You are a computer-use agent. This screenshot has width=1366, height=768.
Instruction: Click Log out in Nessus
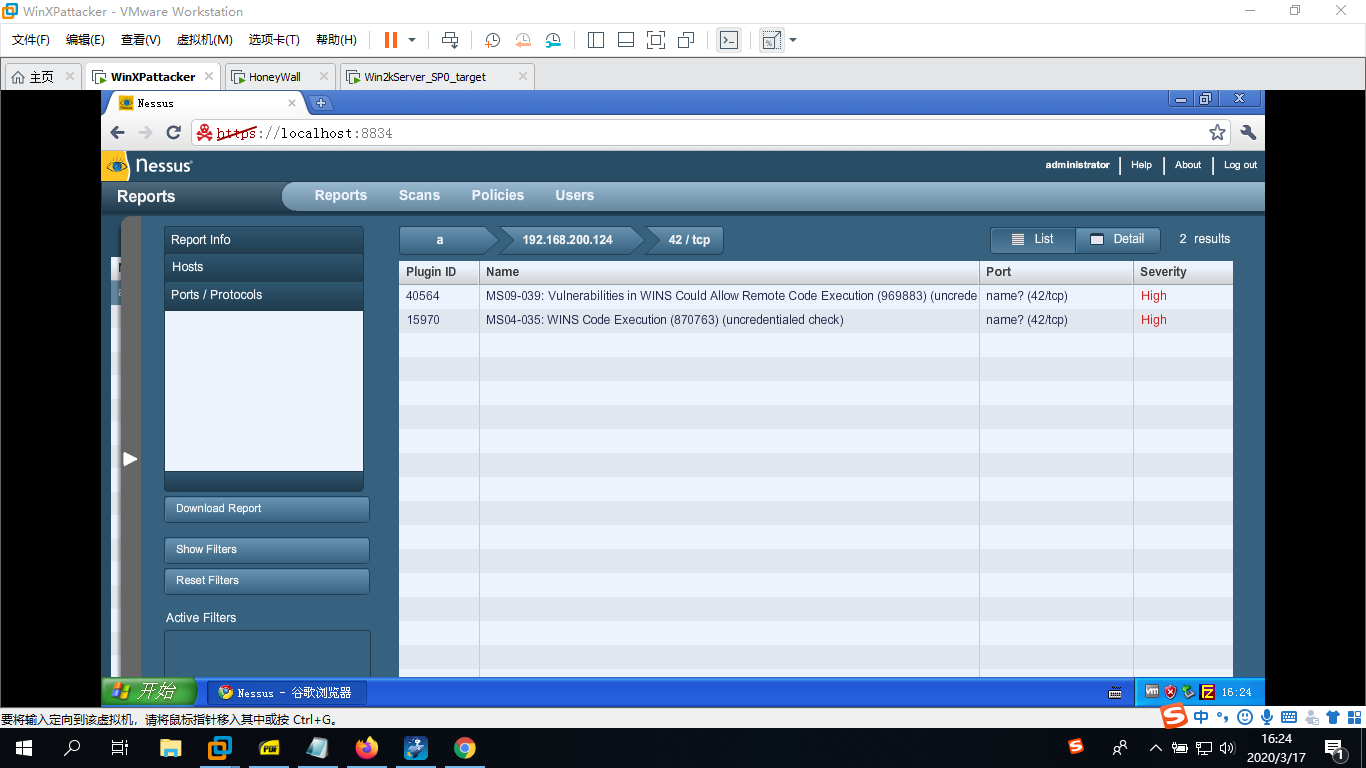point(1240,165)
